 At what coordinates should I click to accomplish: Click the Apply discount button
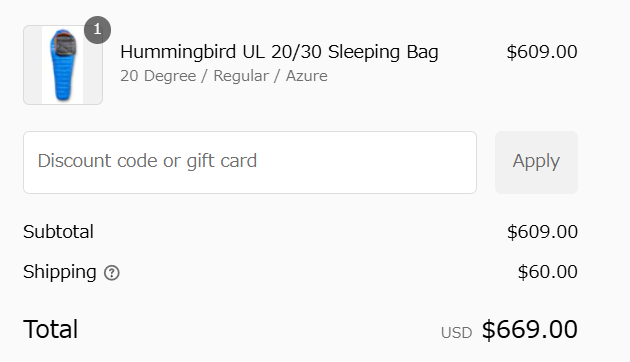536,162
